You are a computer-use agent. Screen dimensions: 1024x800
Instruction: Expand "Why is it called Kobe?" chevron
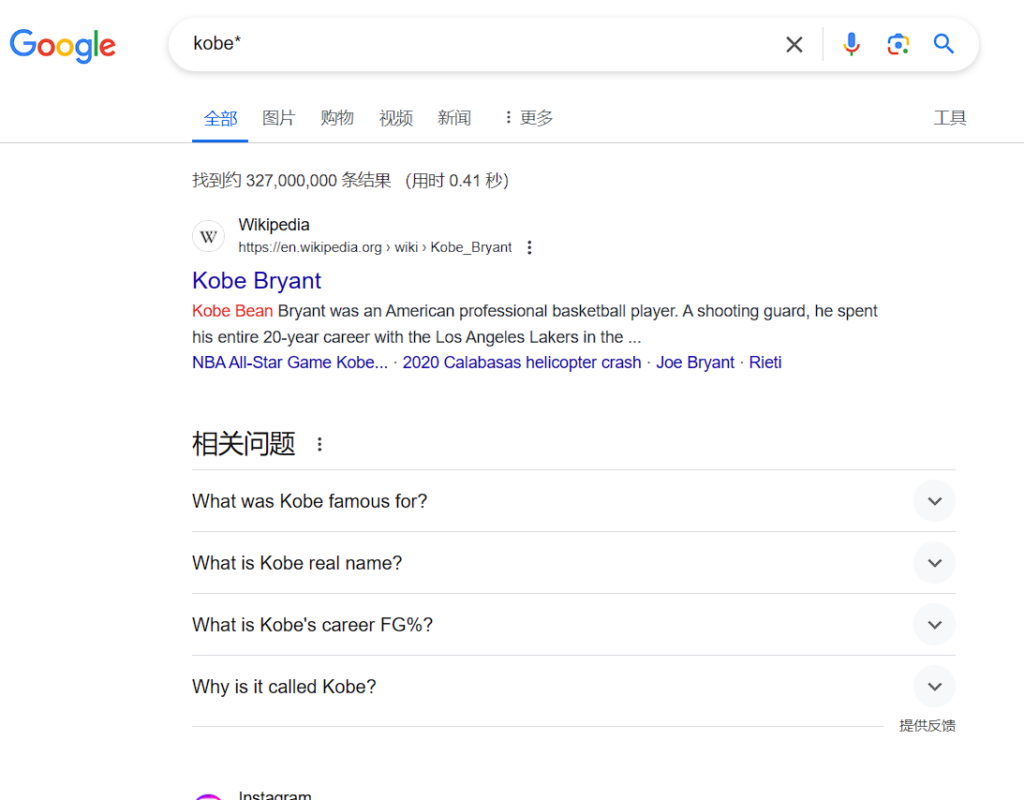point(935,687)
